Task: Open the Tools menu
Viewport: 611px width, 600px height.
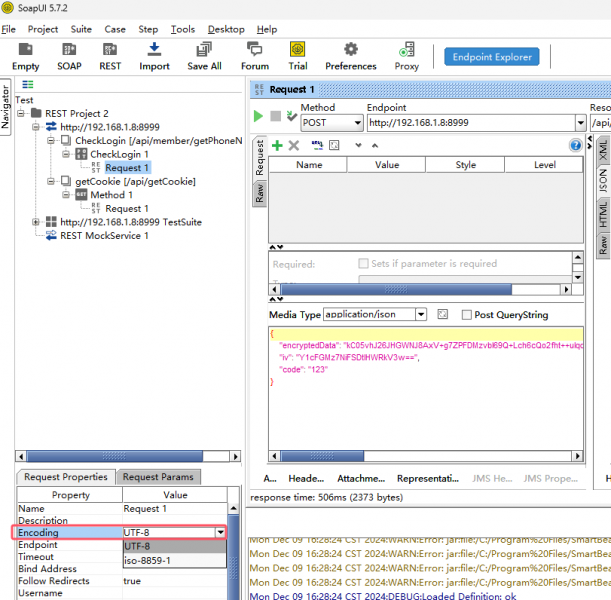Action: coord(183,29)
